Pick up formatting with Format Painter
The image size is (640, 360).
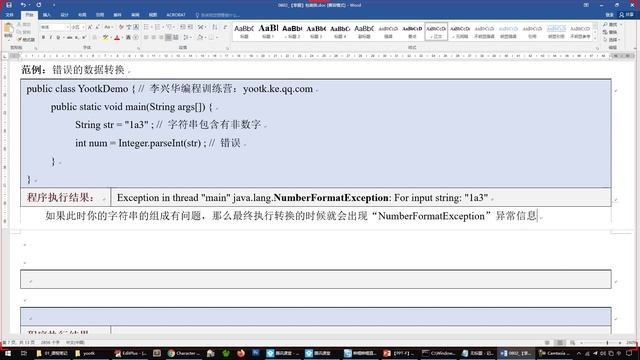pos(26,39)
